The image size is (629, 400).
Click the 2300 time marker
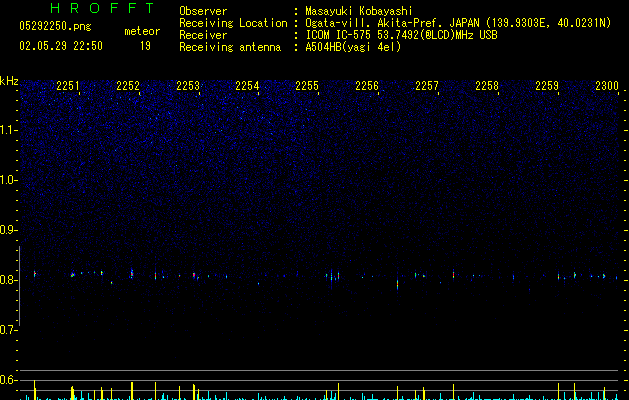(x=607, y=86)
